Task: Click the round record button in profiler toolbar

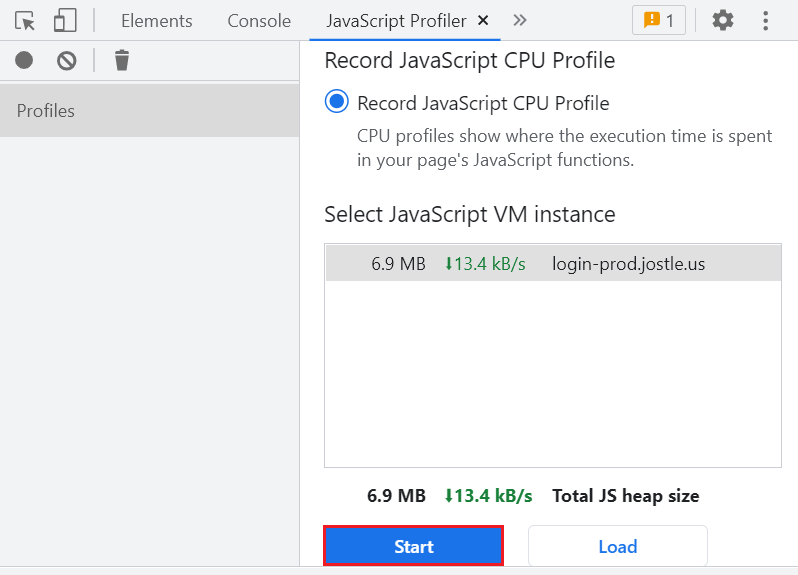Action: pyautogui.click(x=24, y=61)
